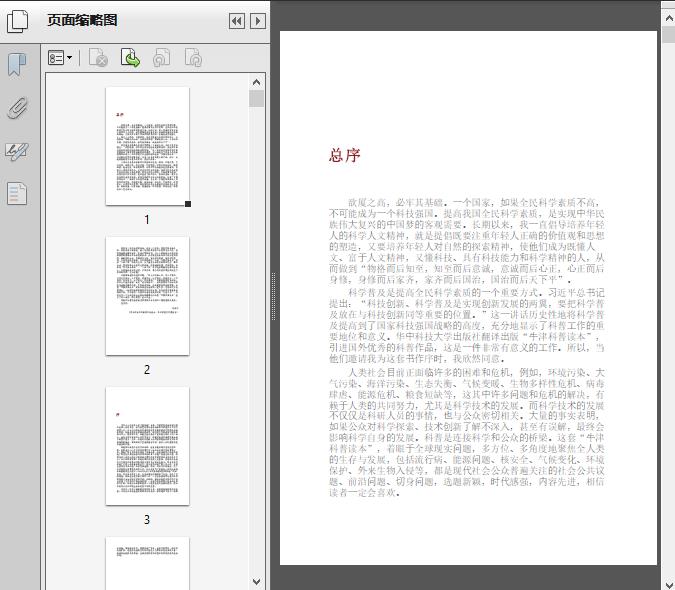Click the right arrow panel button
The width and height of the screenshot is (675, 590).
pos(257,21)
